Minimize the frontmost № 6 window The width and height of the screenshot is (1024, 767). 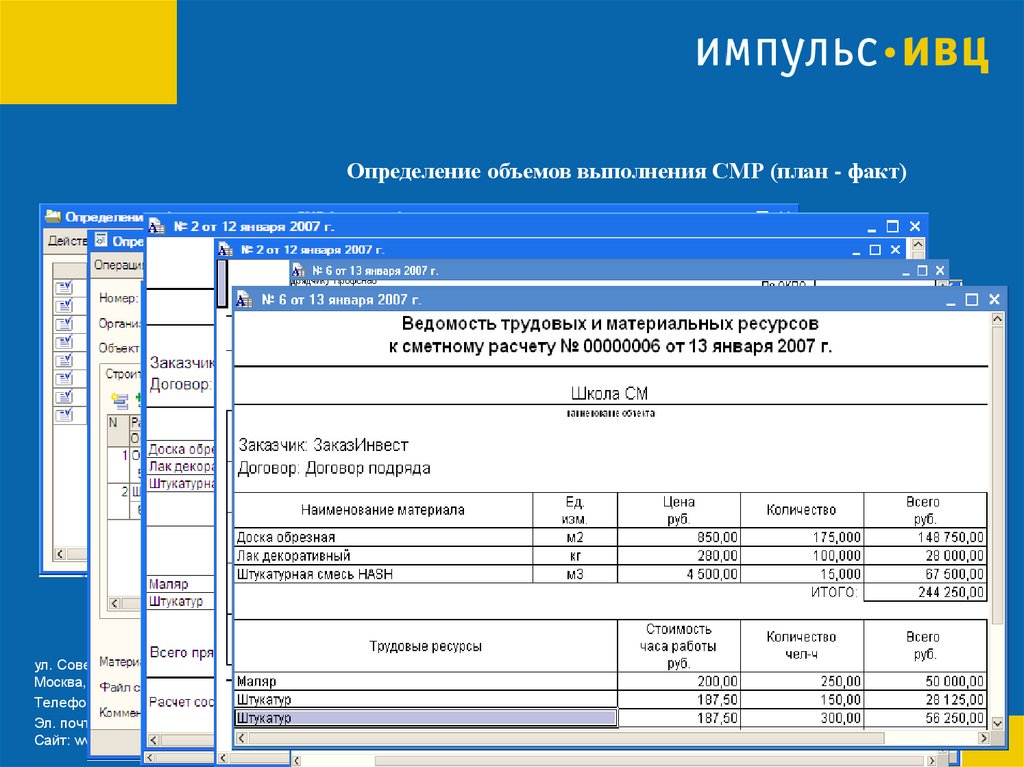(x=950, y=301)
